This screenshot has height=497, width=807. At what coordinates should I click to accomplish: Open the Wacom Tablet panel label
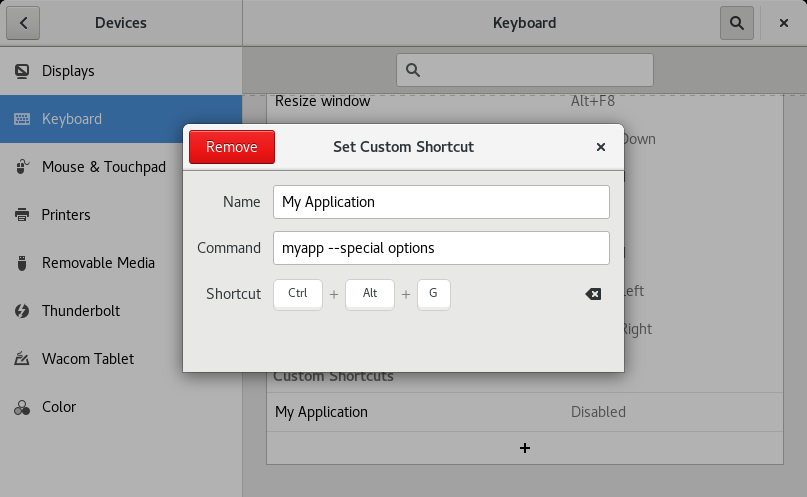click(x=87, y=359)
